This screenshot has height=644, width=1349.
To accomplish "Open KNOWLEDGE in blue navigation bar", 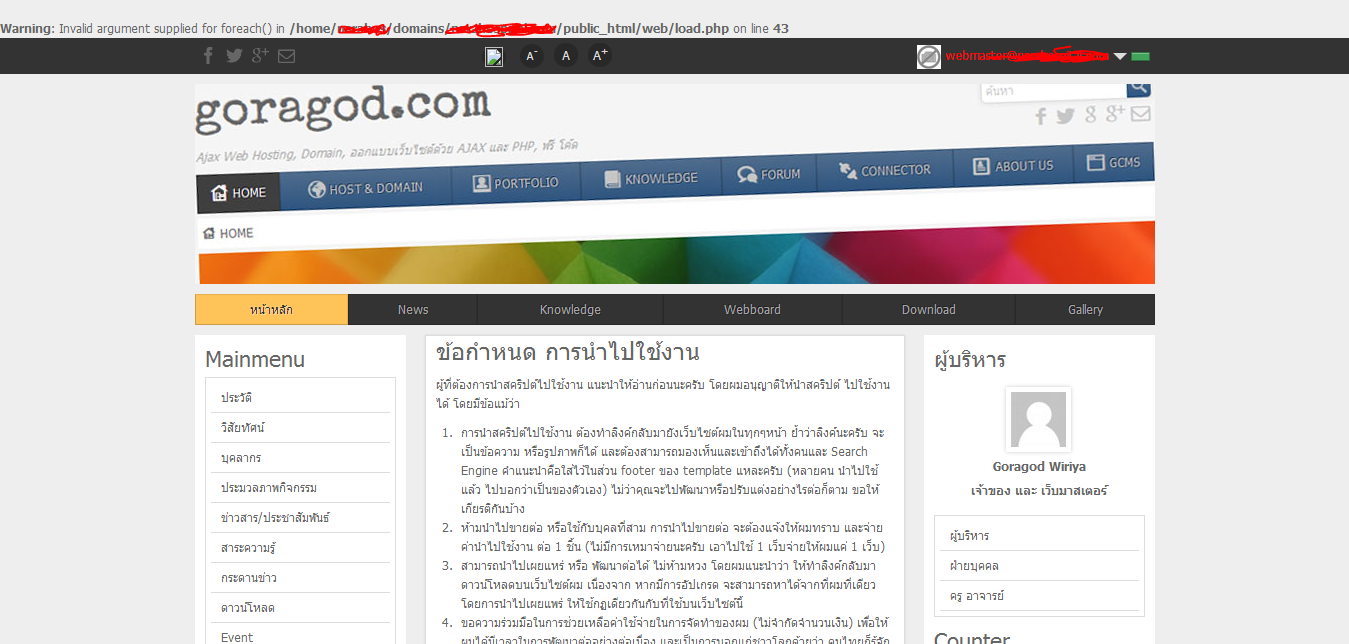I will tap(652, 178).
